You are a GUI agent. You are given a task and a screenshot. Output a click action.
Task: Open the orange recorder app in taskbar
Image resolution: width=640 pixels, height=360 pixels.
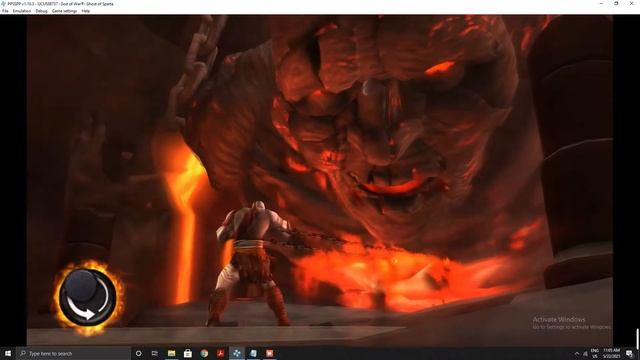pyautogui.click(x=269, y=353)
